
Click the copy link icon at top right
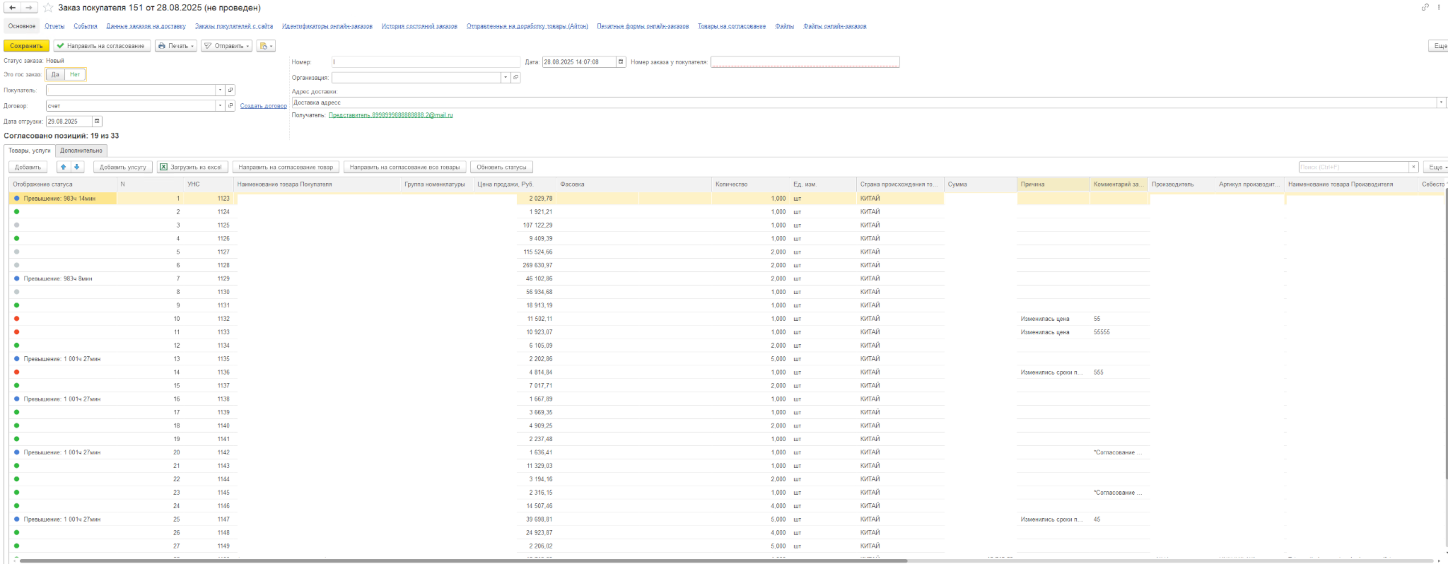point(1424,8)
